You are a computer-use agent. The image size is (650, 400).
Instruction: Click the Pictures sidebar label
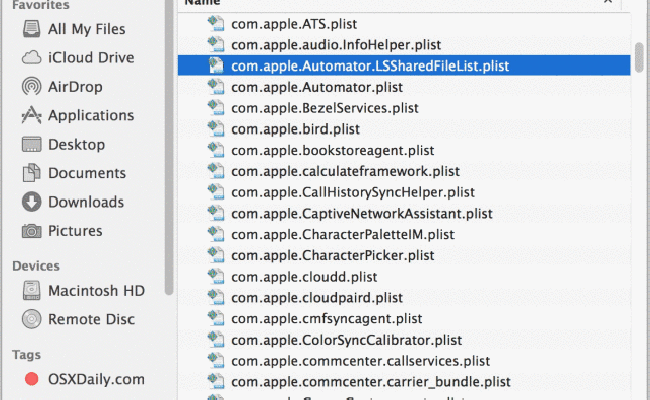[x=75, y=231]
